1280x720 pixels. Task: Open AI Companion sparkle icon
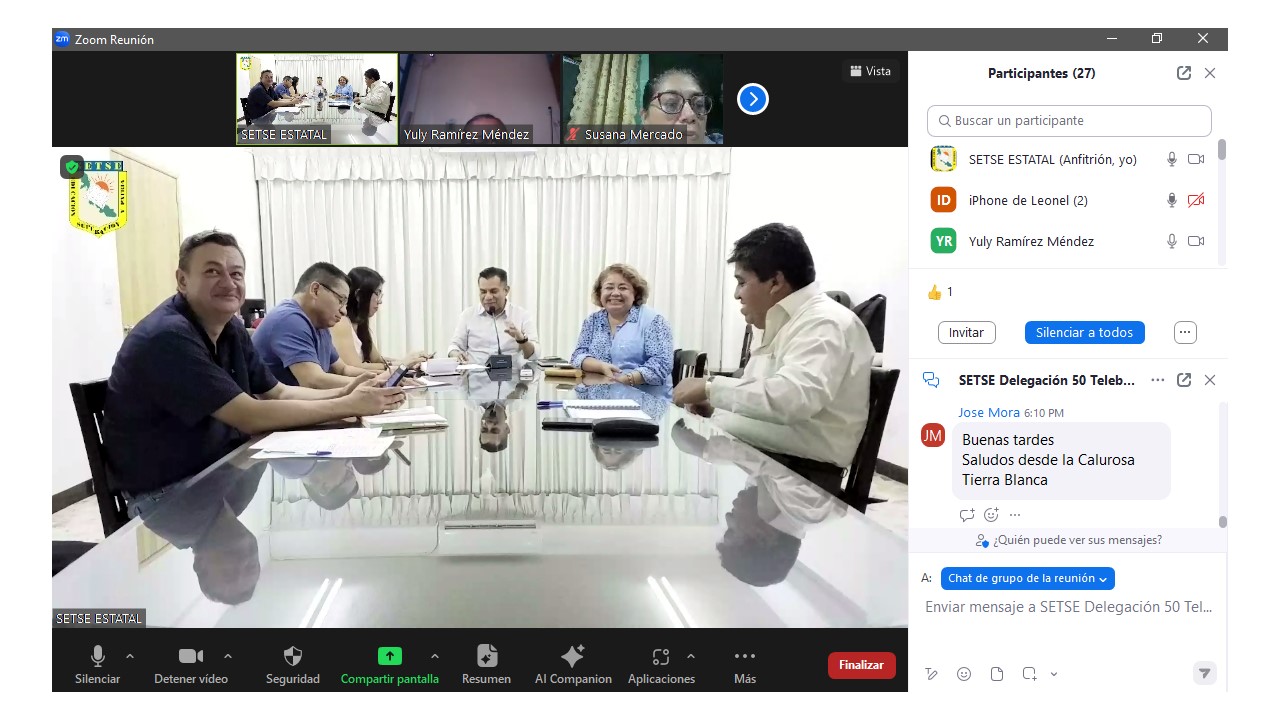[x=573, y=657]
